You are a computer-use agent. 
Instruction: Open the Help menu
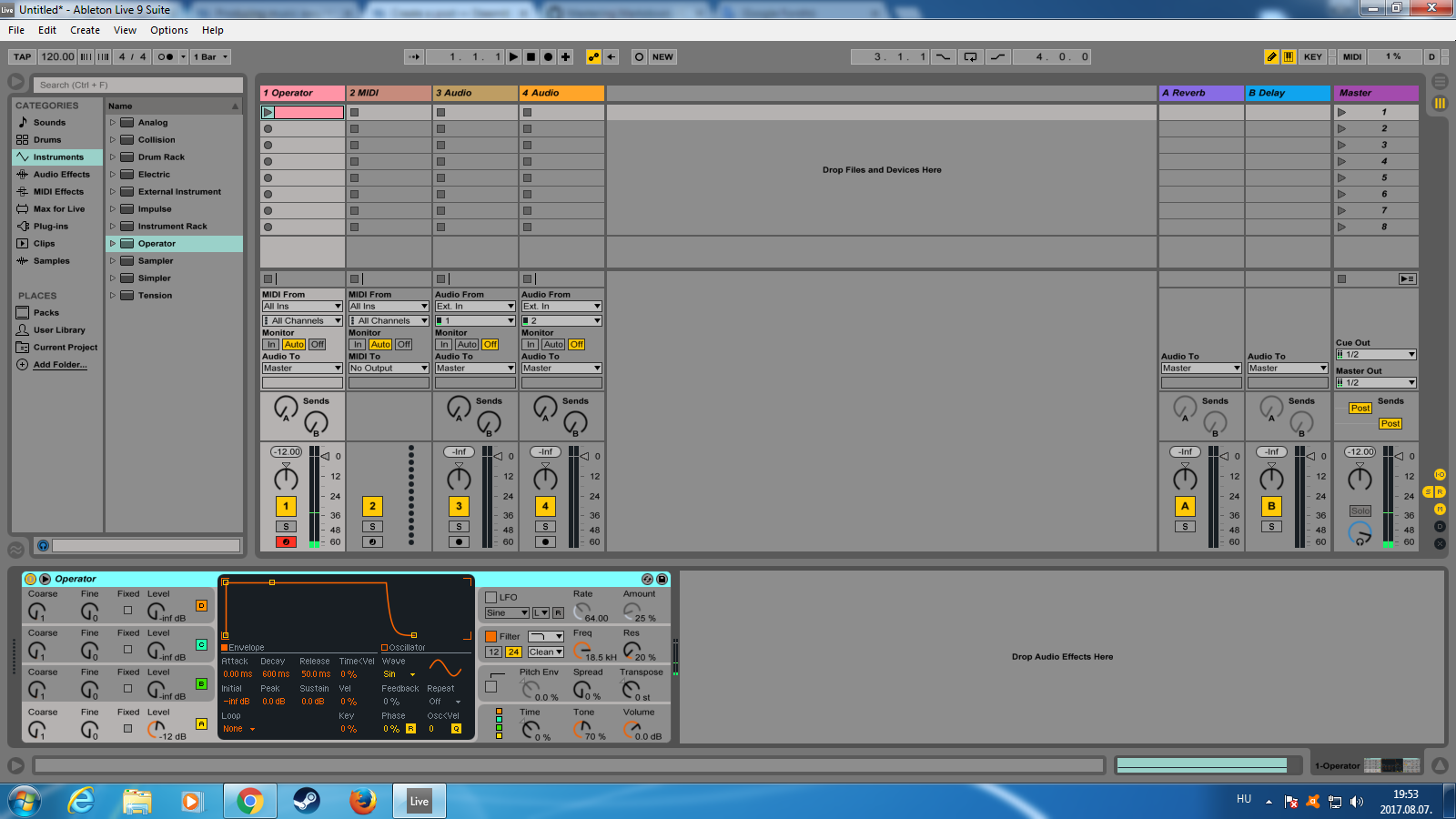tap(213, 30)
